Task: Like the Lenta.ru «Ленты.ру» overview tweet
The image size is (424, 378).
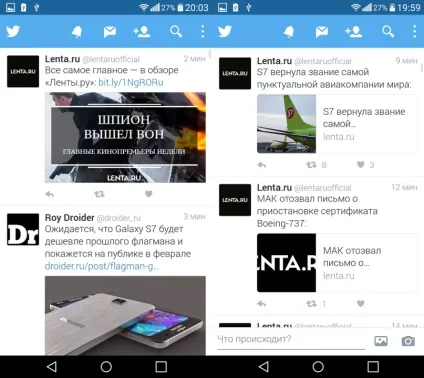Action: click(149, 194)
